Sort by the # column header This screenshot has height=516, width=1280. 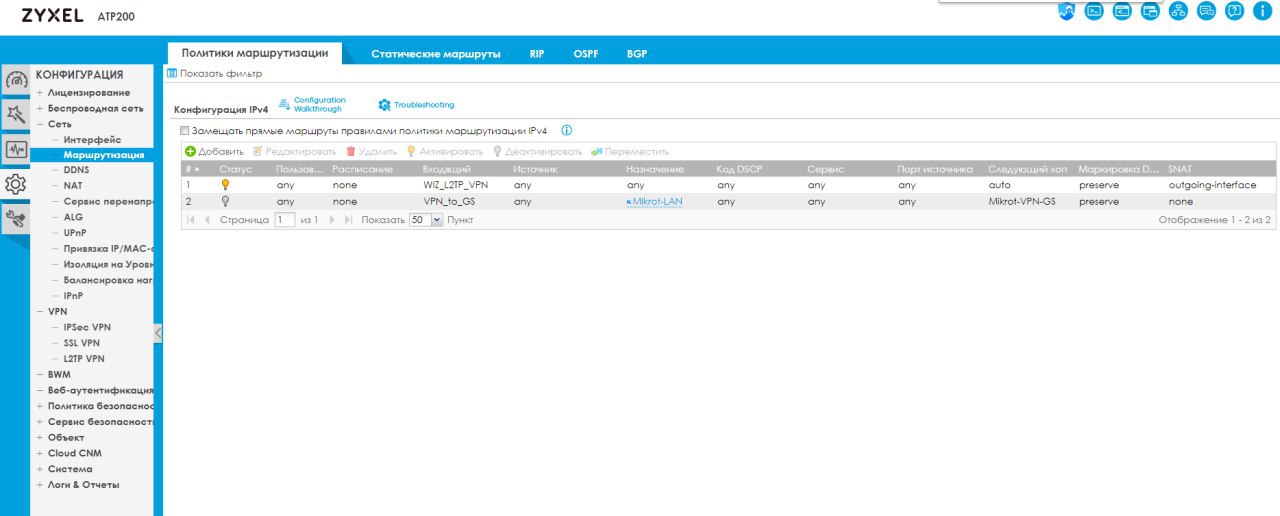[x=194, y=169]
